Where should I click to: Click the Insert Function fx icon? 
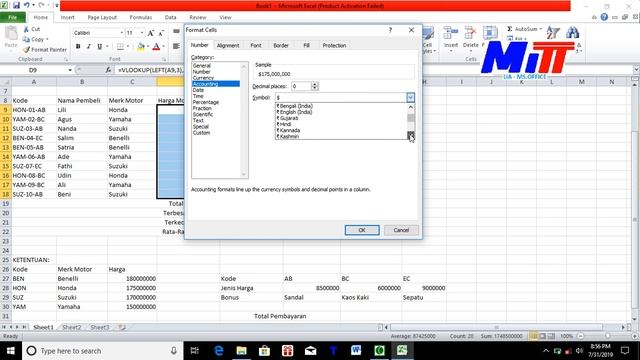pyautogui.click(x=108, y=70)
